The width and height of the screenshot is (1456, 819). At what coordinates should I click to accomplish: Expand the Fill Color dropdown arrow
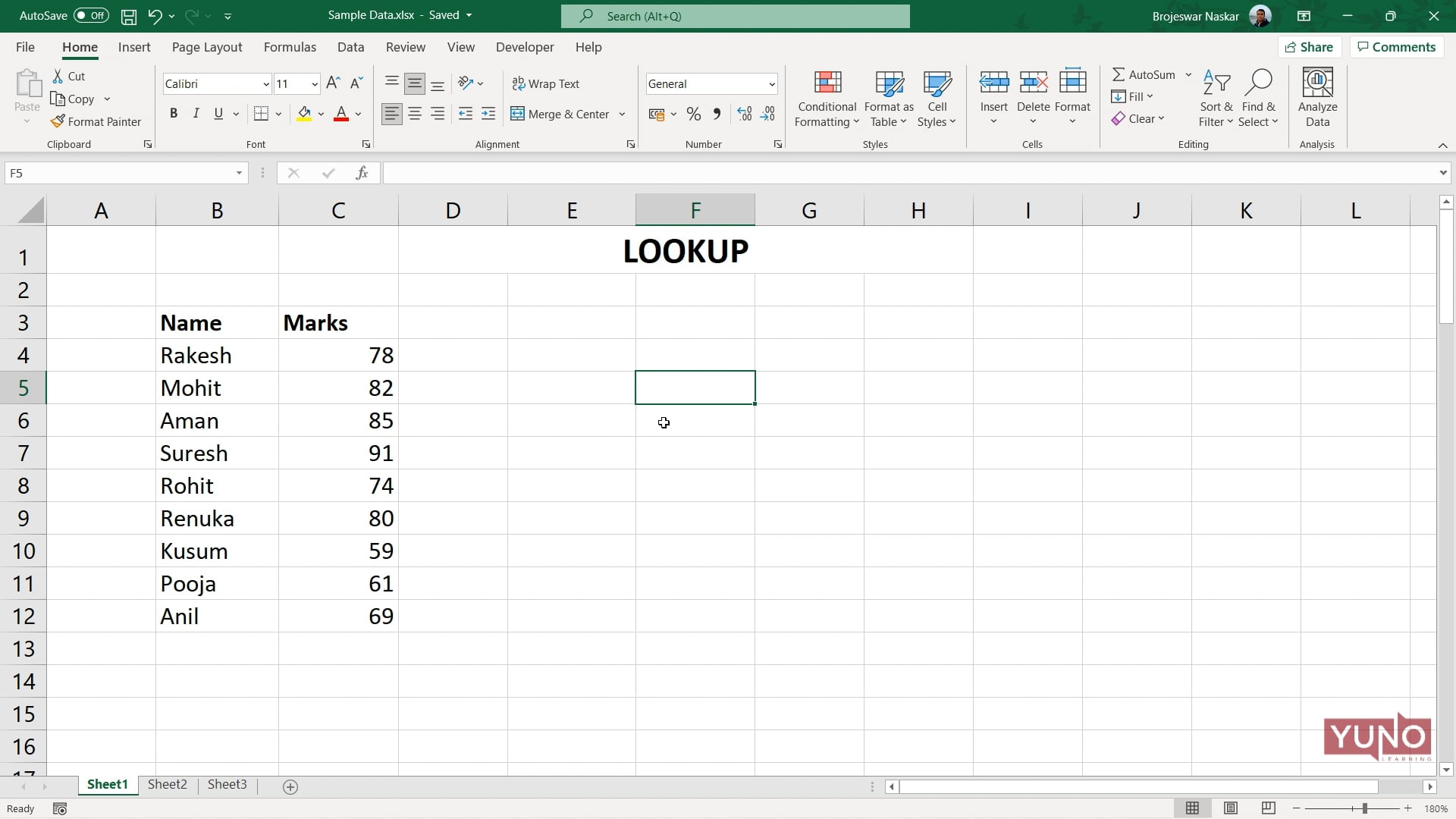click(321, 115)
